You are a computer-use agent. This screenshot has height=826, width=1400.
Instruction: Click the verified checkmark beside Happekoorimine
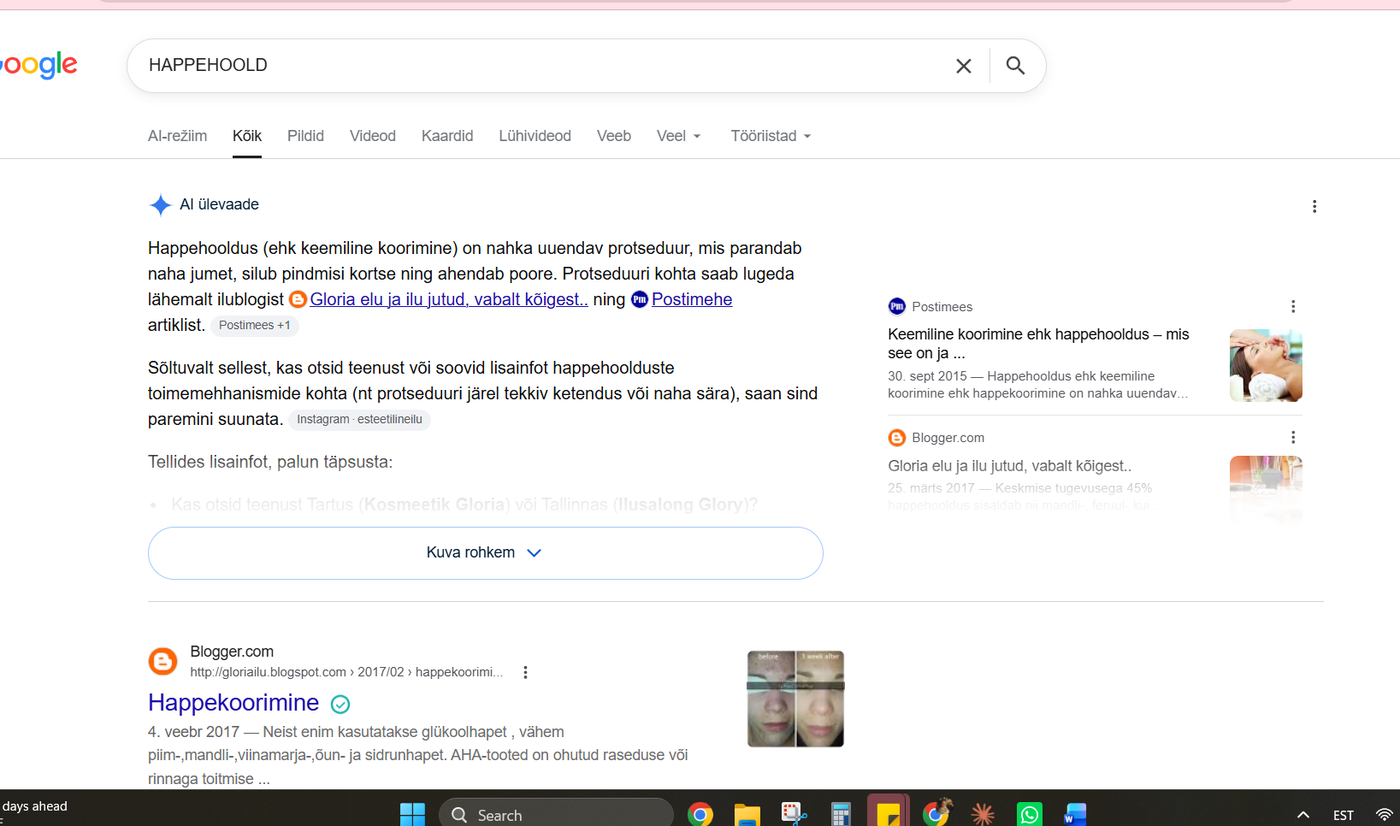pos(340,704)
